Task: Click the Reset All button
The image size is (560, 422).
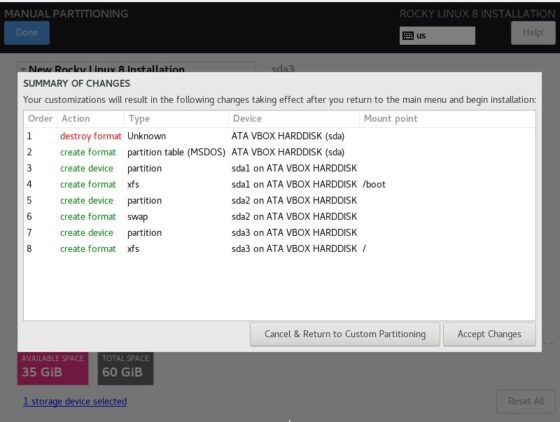Action: pos(526,401)
